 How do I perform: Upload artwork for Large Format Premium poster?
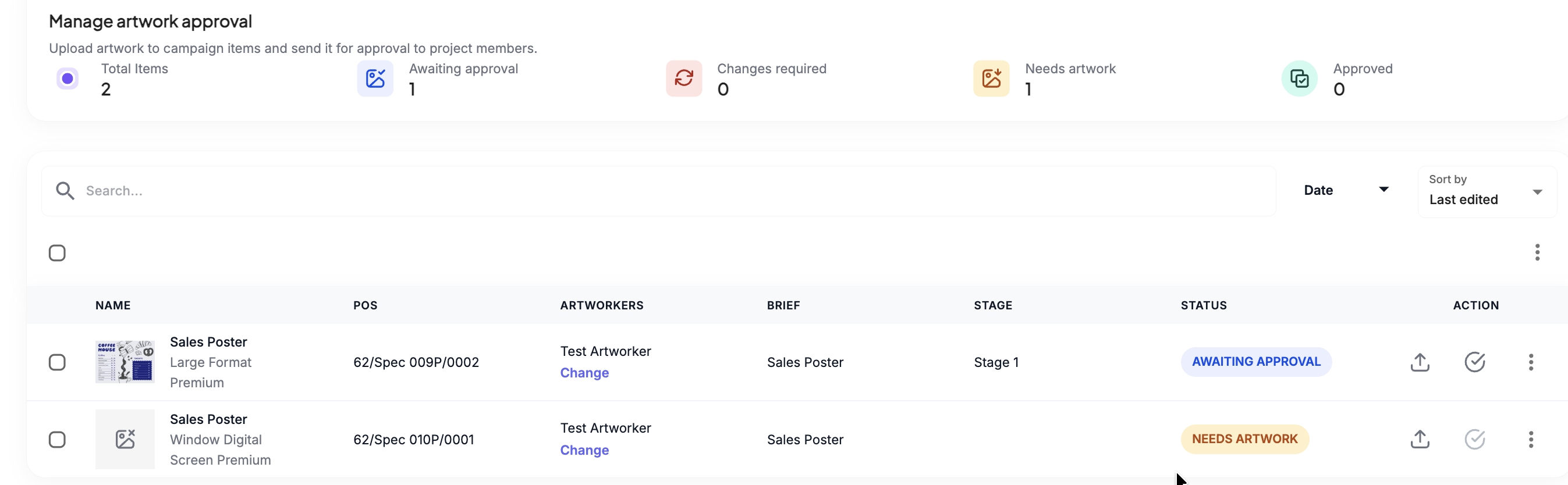pyautogui.click(x=1420, y=362)
